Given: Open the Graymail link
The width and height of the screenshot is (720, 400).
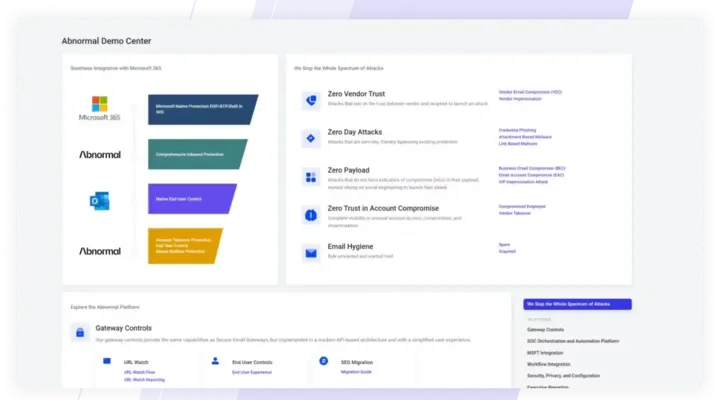Looking at the screenshot, I should 507,251.
